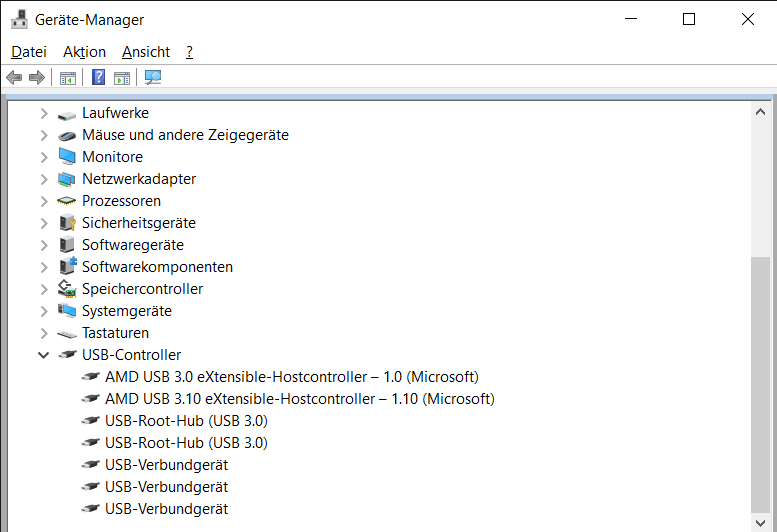Expand the Tastaturen node
Viewport: 777px width, 532px height.
click(44, 333)
